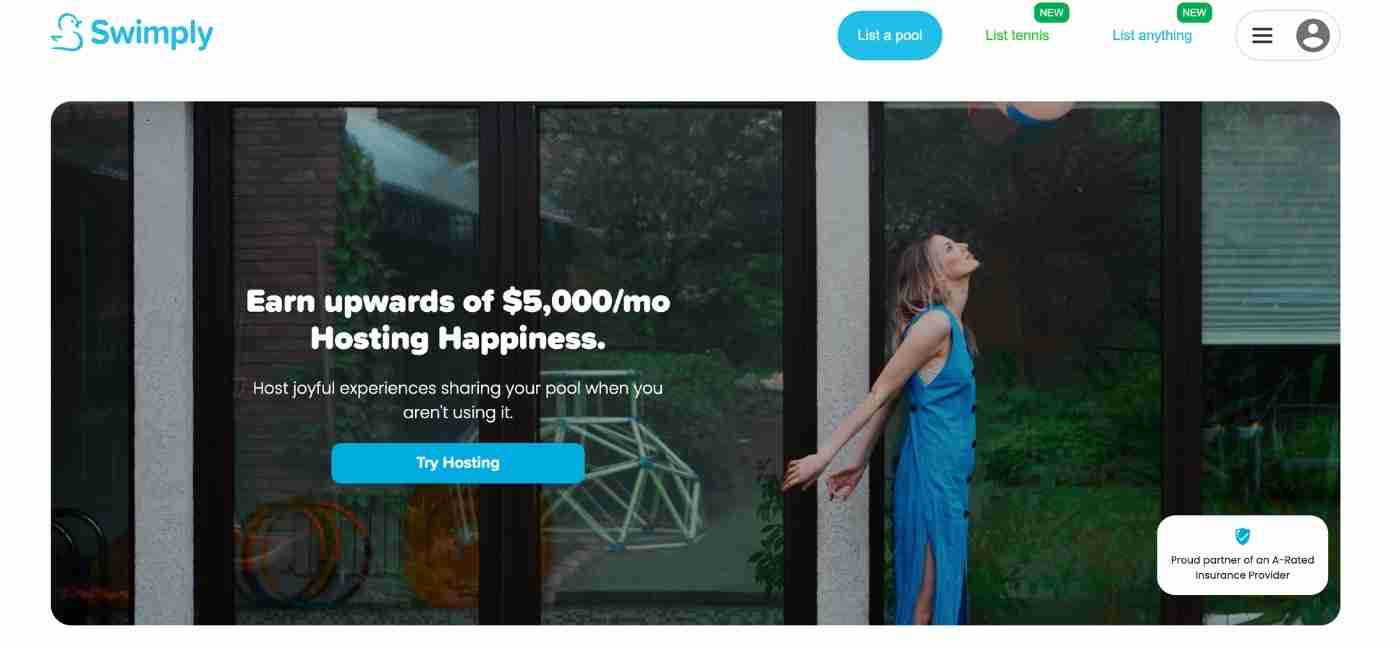Image resolution: width=1400 pixels, height=650 pixels.
Task: Click the white insurance partner card
Action: click(1242, 555)
